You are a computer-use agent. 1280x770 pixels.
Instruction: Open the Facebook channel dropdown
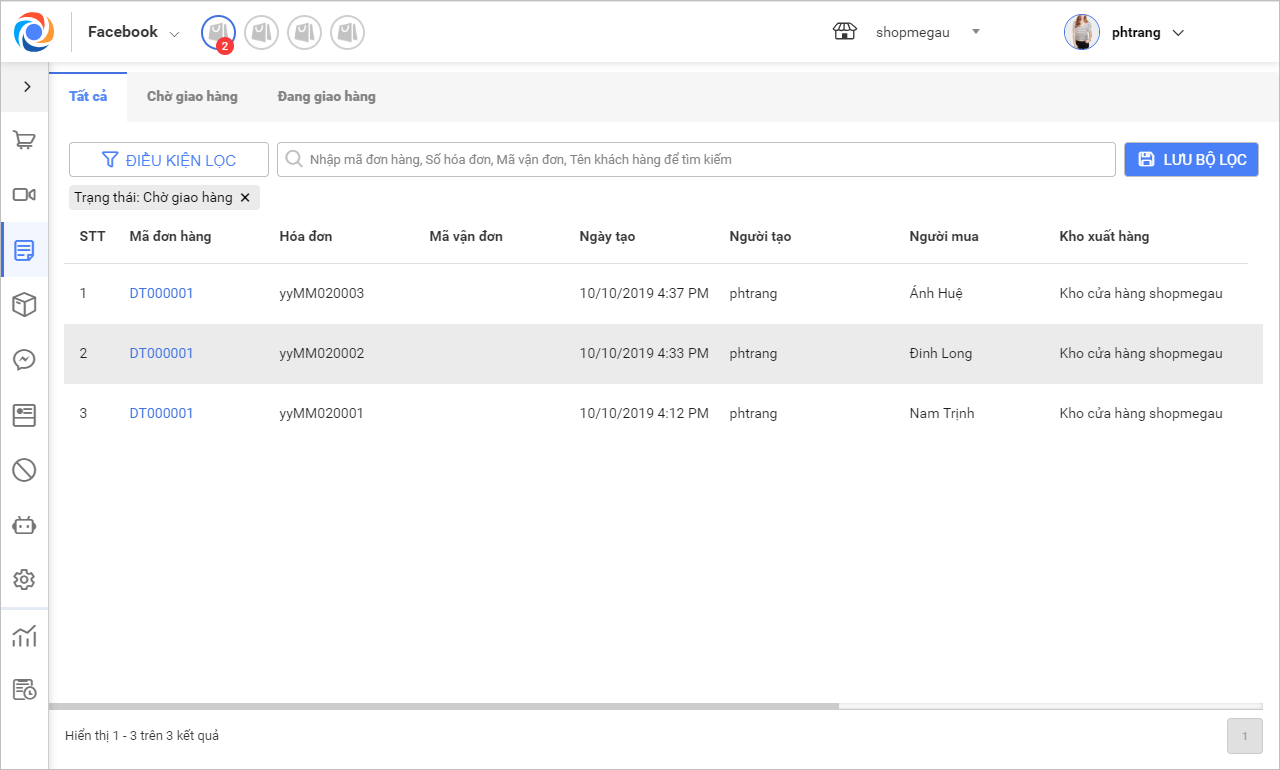[133, 32]
